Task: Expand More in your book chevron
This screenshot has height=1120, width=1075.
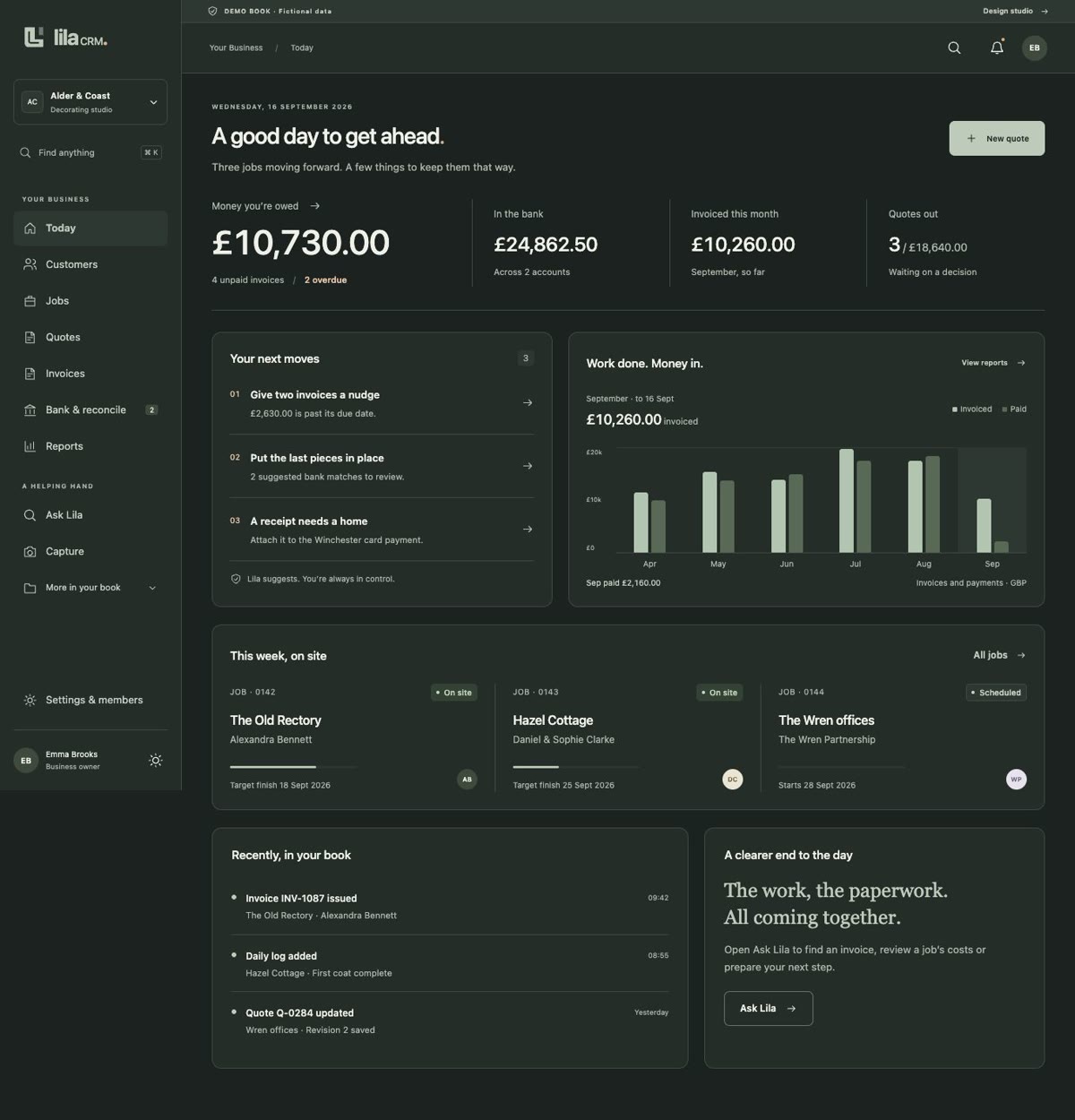Action: pos(152,588)
